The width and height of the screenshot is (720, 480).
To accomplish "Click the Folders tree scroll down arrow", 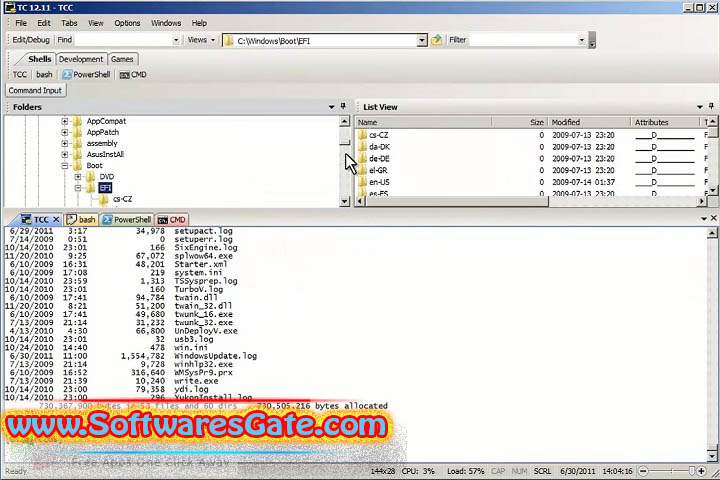I will click(345, 201).
